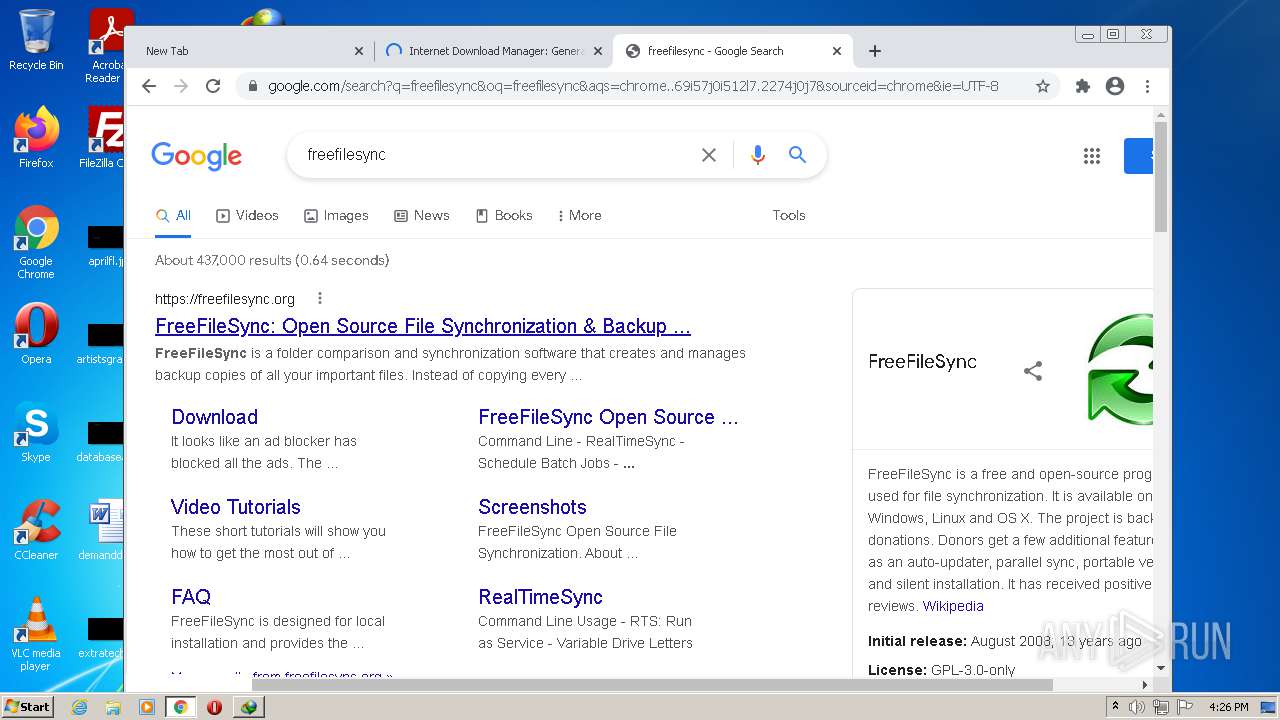Image resolution: width=1280 pixels, height=720 pixels.
Task: Open the Recycle Bin desktop icon
Action: pyautogui.click(x=36, y=40)
